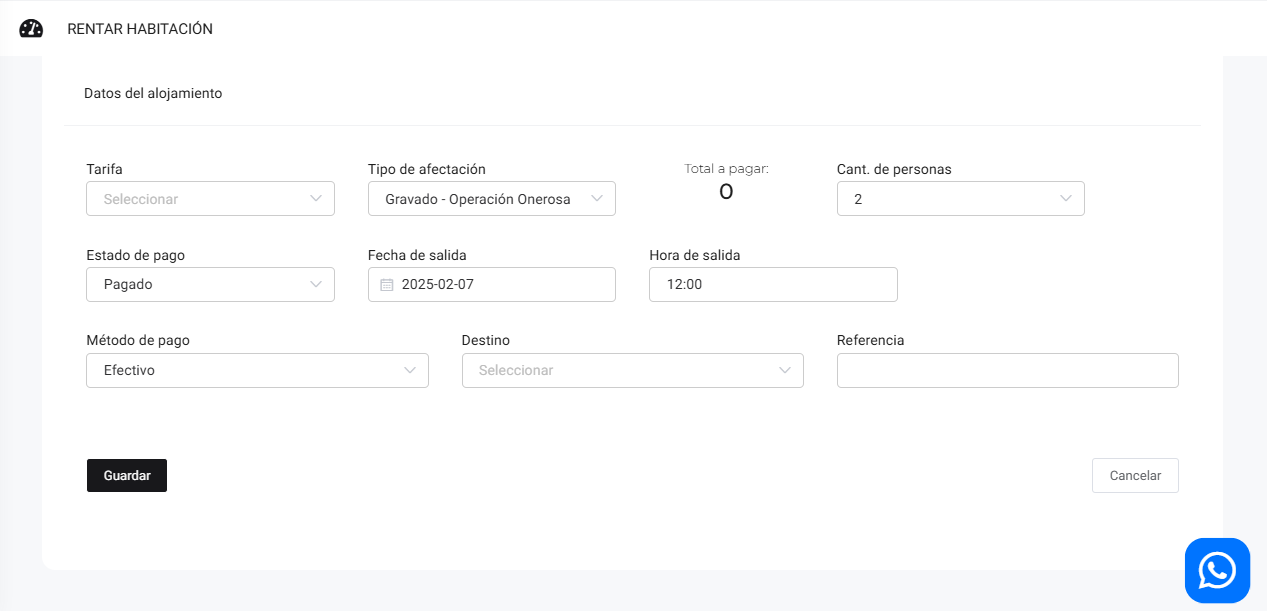Viewport: 1267px width, 611px height.
Task: Open the Tipo de afectación dropdown
Action: tap(491, 199)
